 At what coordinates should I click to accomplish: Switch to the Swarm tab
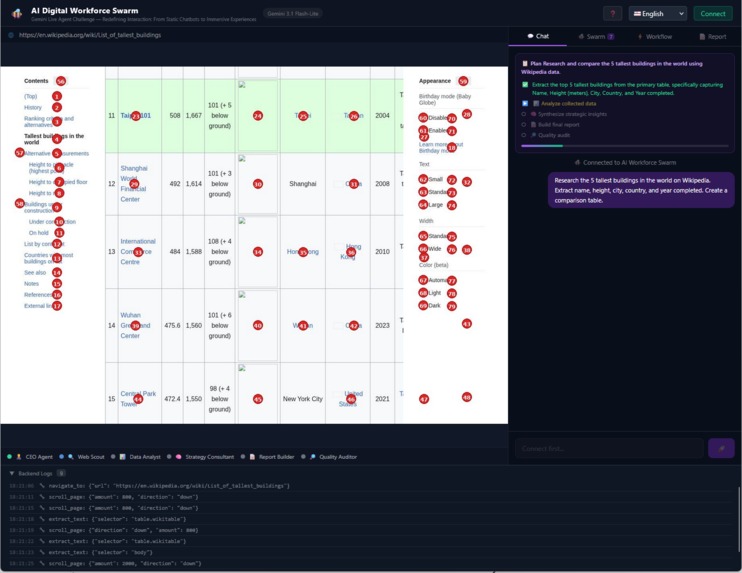click(596, 36)
